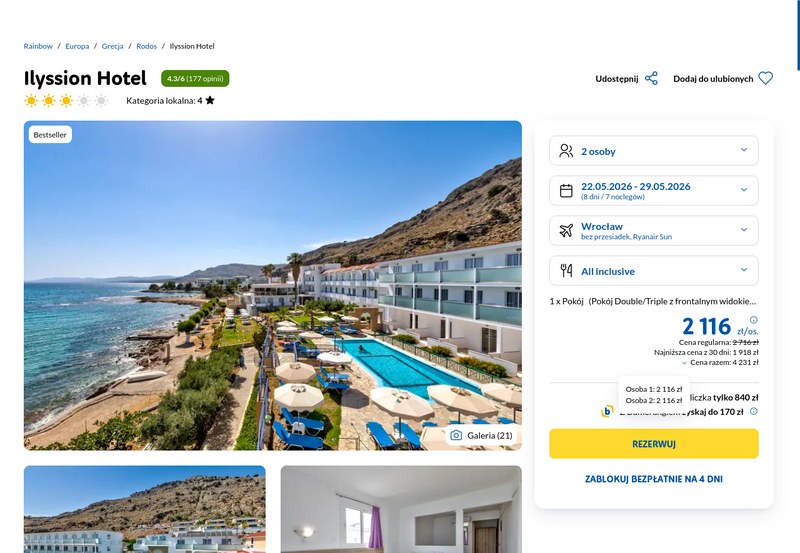
Task: Open Rodos breadcrumb link
Action: pos(146,46)
